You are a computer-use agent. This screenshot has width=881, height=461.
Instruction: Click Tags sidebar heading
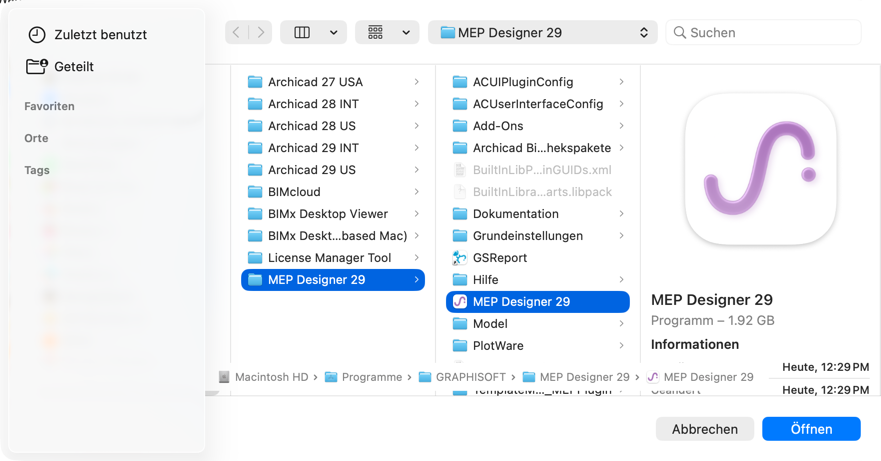pyautogui.click(x=37, y=170)
